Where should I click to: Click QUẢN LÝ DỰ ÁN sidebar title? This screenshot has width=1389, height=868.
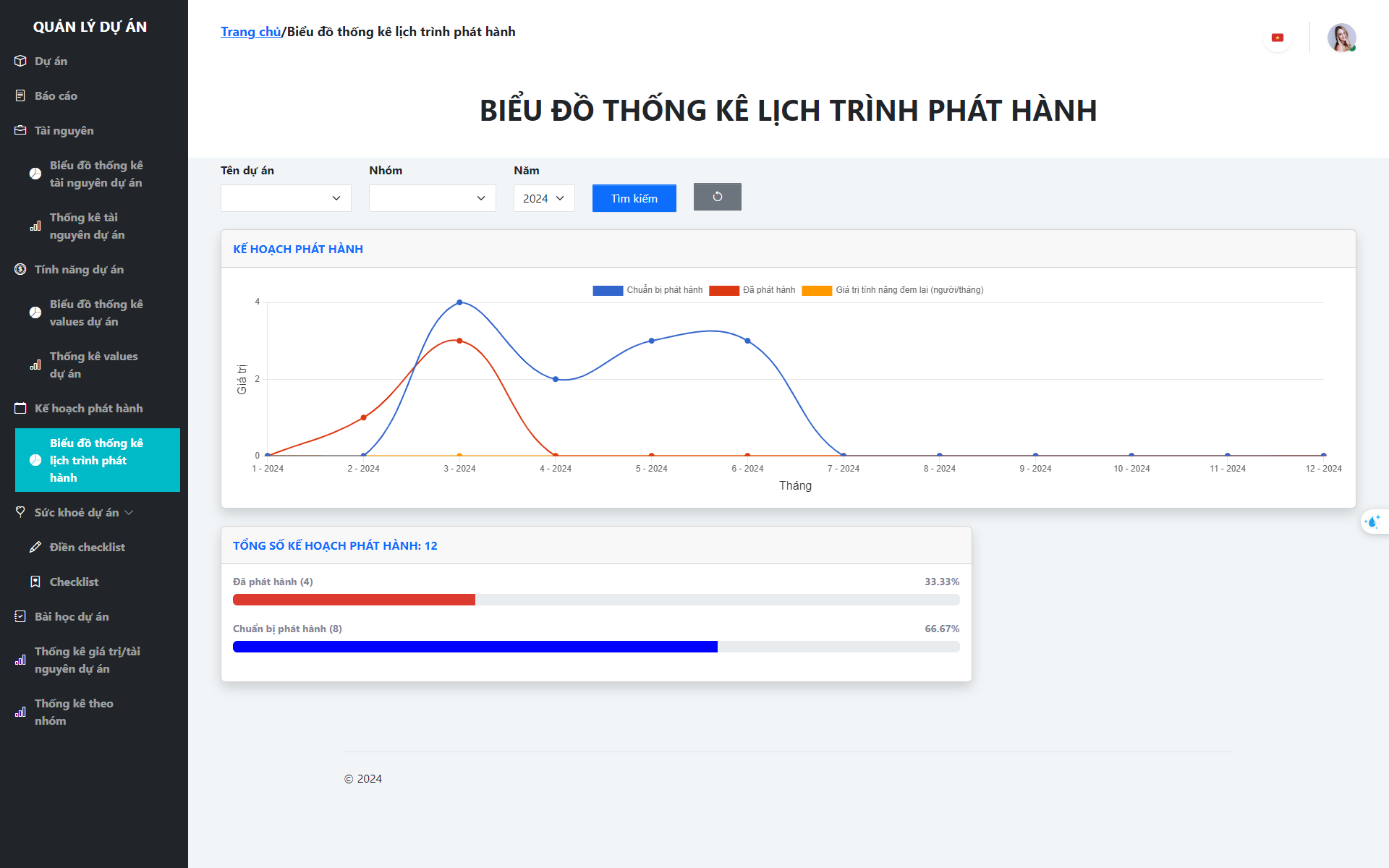(x=90, y=27)
